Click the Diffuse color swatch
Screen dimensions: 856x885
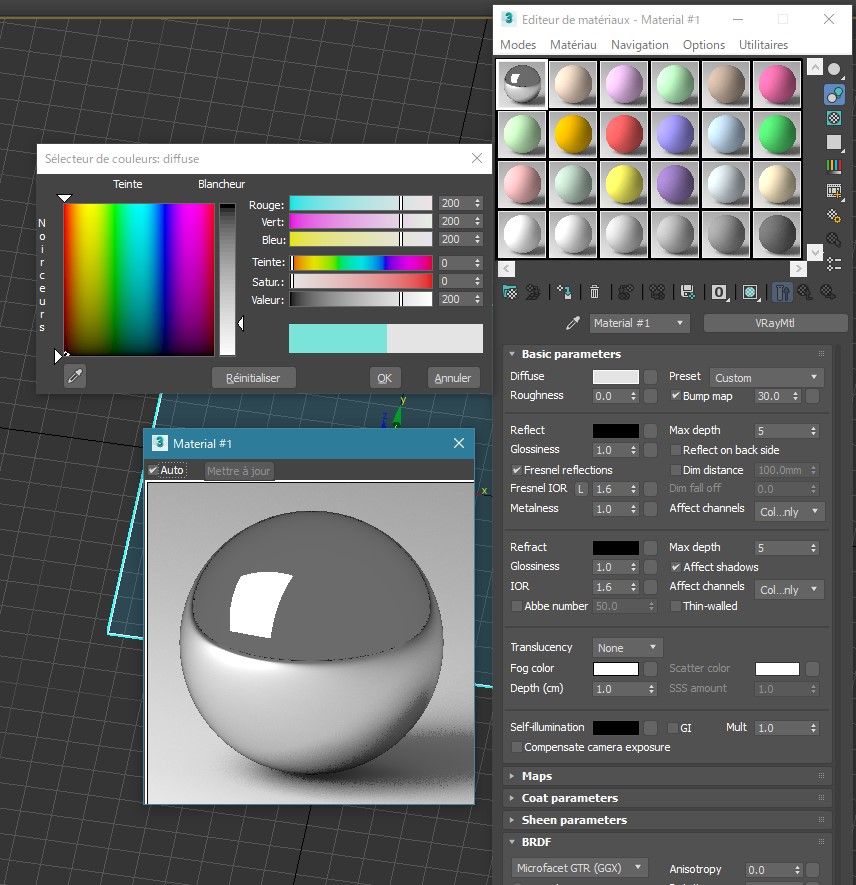tap(615, 377)
